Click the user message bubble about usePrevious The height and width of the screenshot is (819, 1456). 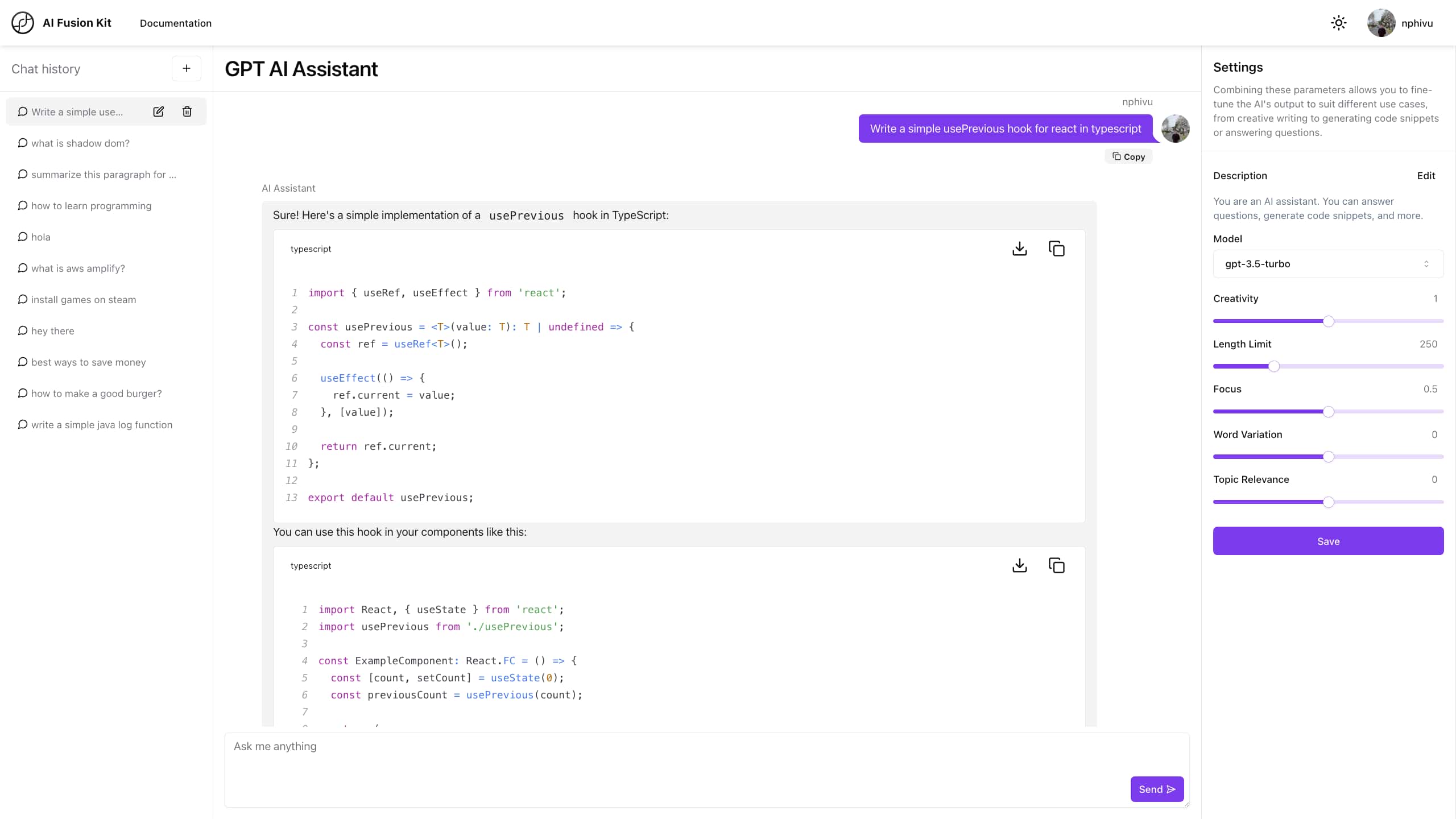click(x=1006, y=129)
